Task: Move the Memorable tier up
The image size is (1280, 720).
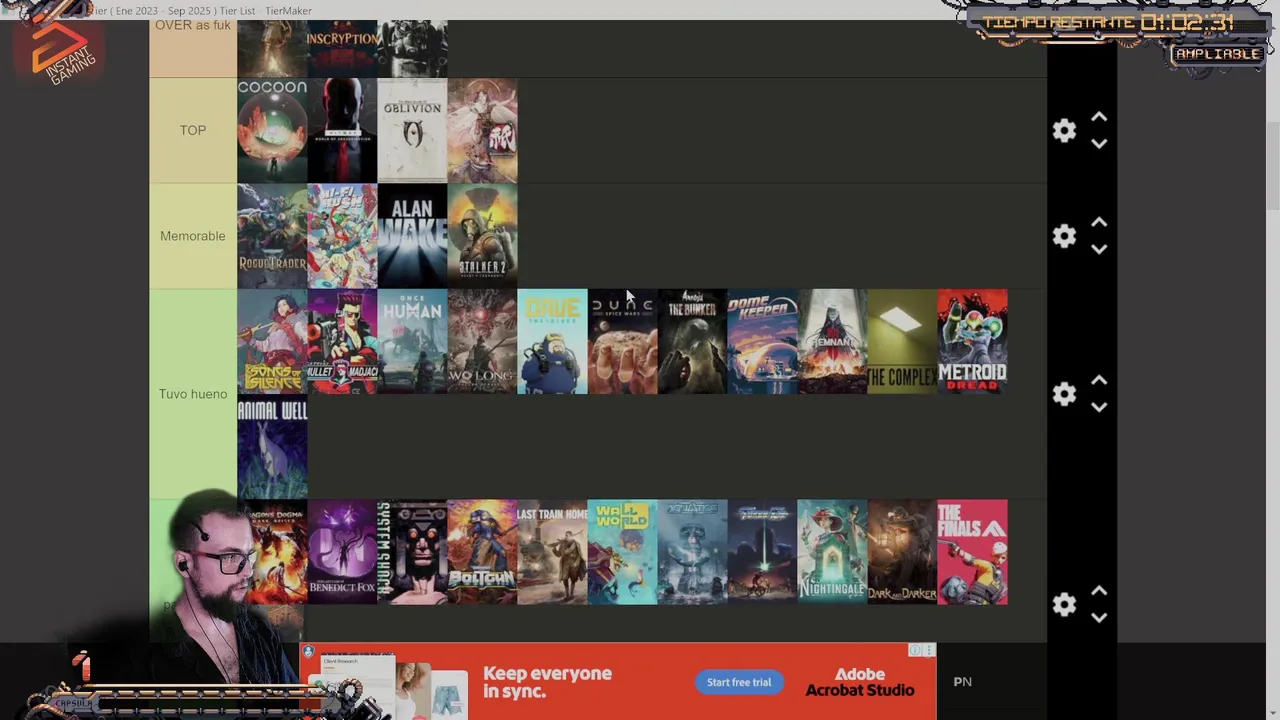Action: tap(1099, 223)
